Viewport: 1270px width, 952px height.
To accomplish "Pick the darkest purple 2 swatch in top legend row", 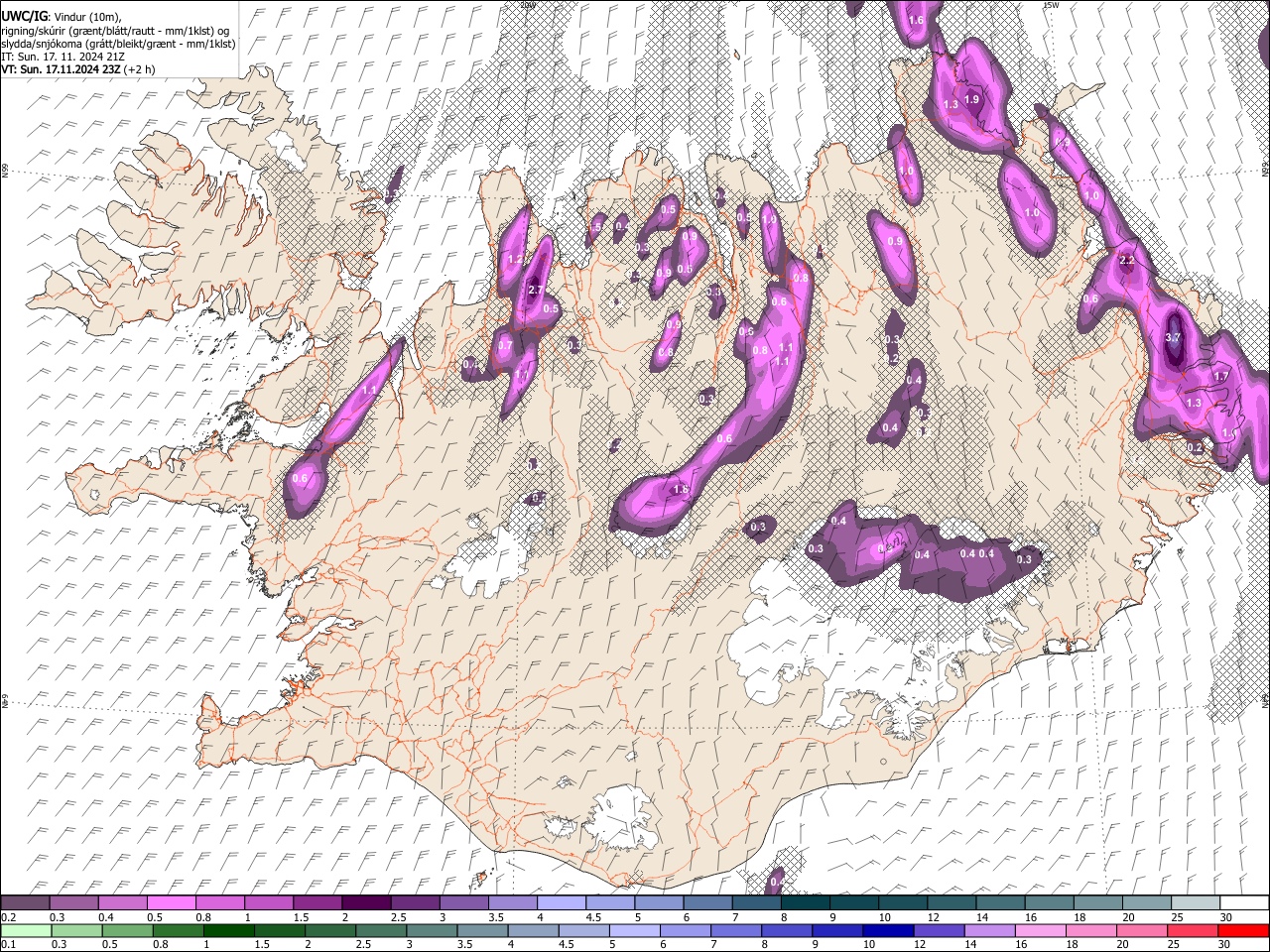I will pos(367,902).
